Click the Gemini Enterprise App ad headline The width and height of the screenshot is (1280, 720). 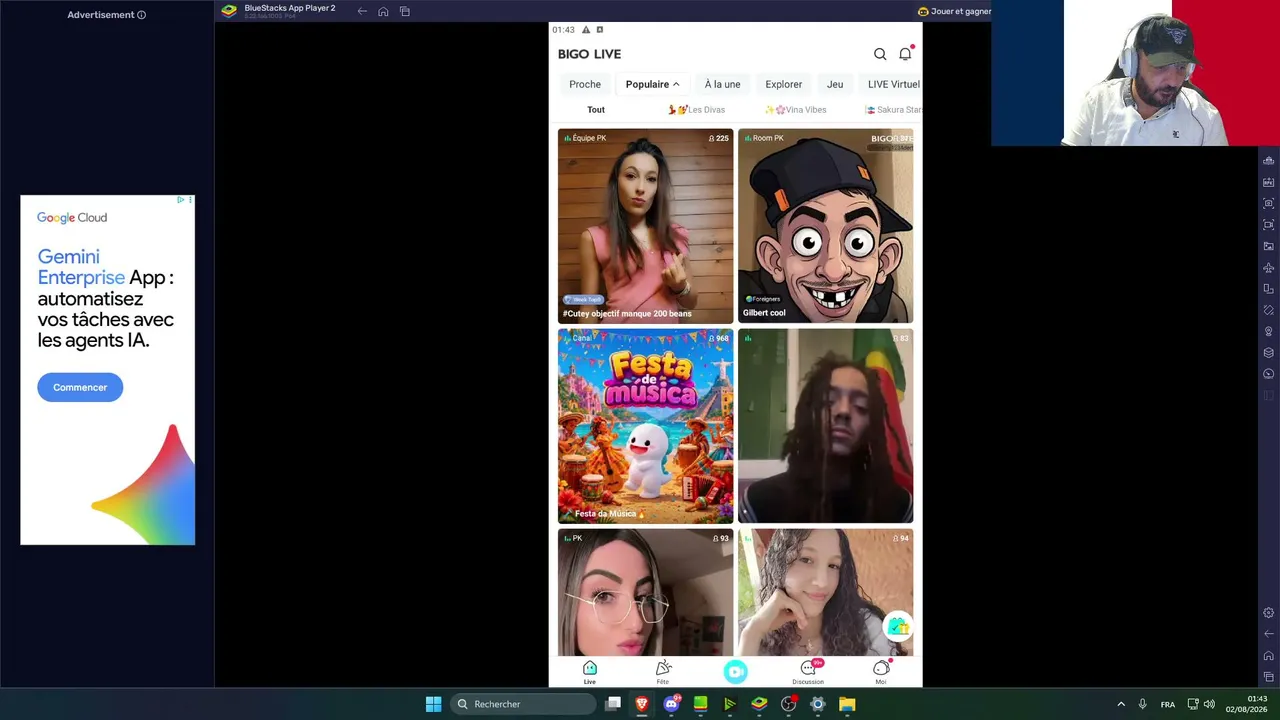click(106, 298)
